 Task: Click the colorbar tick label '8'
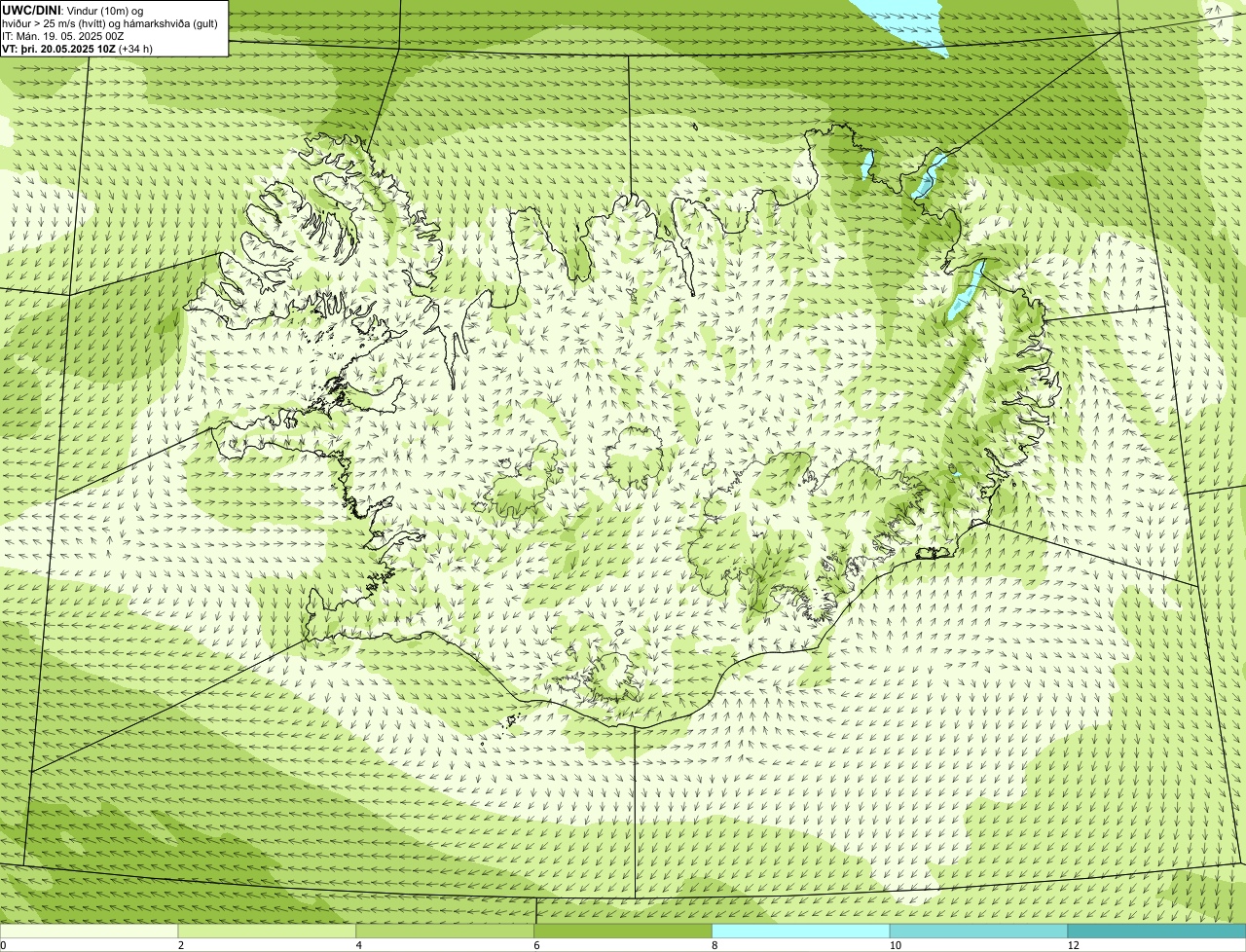715,945
